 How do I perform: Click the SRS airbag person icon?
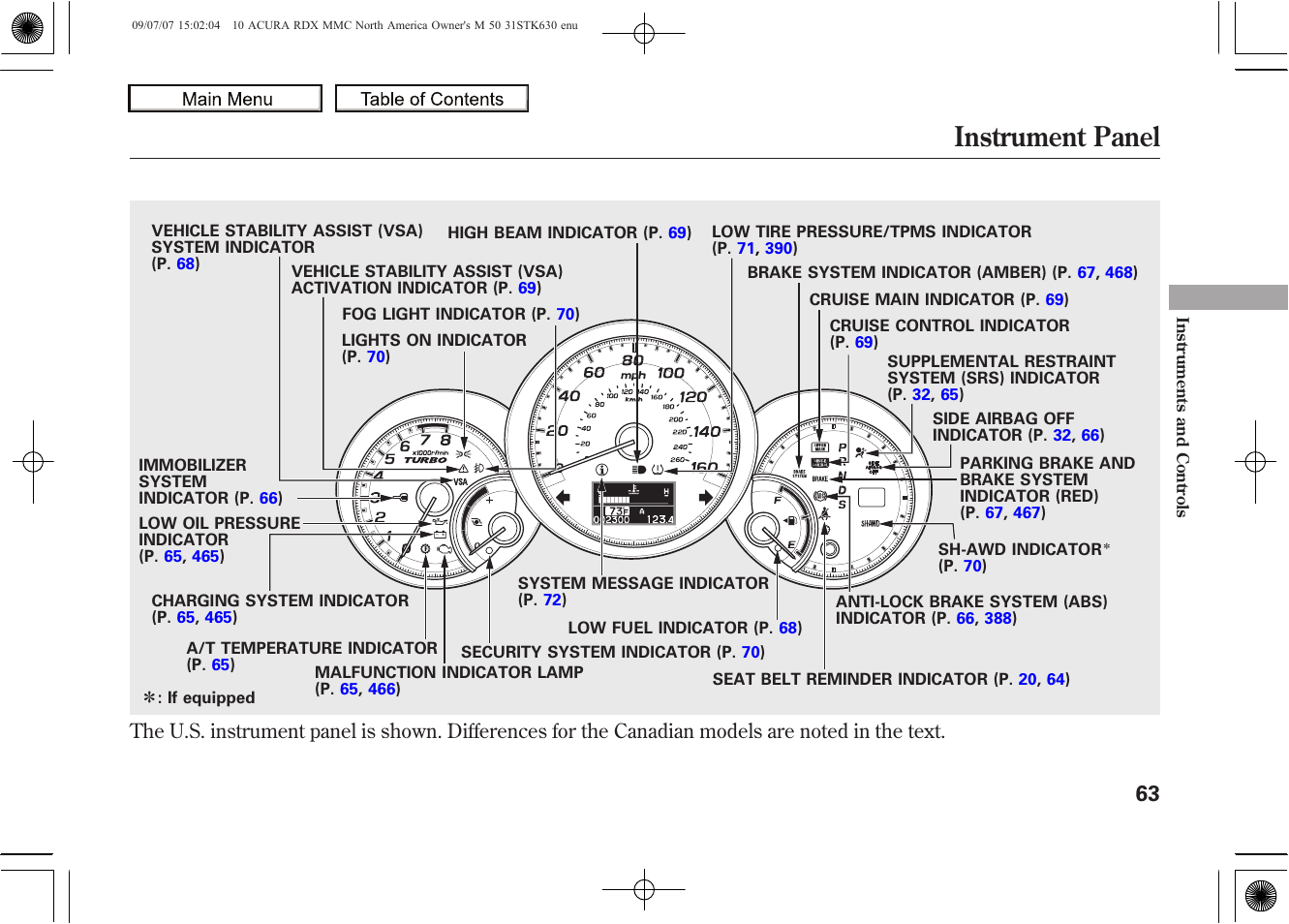pos(860,452)
